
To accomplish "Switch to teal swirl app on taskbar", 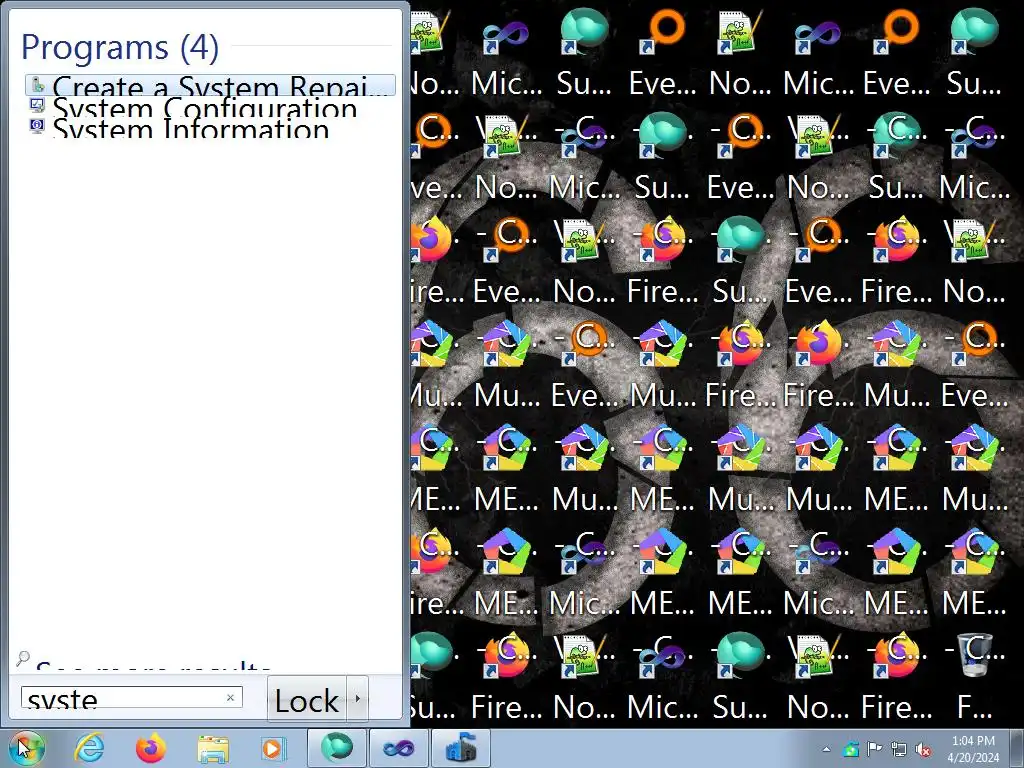I will coord(336,748).
